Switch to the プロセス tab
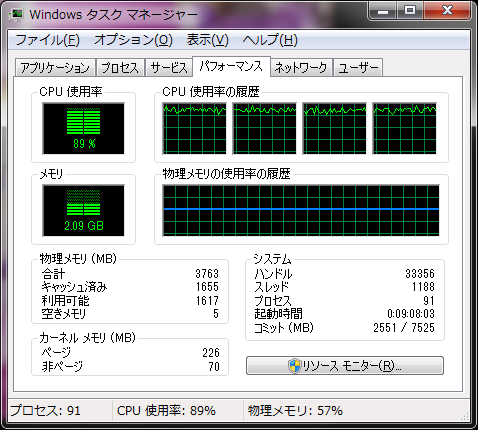The height and width of the screenshot is (430, 478). click(120, 68)
